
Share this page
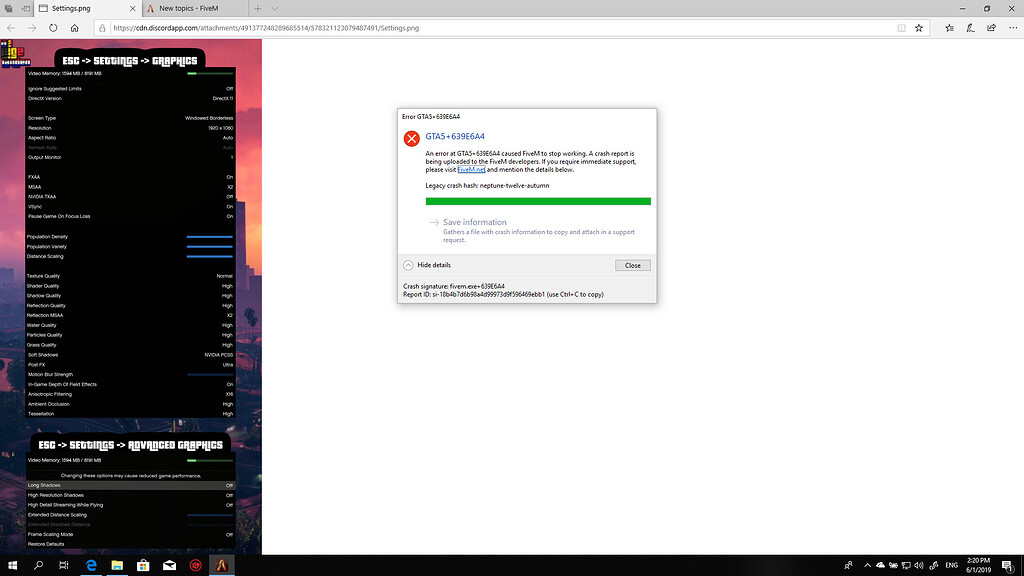(991, 28)
